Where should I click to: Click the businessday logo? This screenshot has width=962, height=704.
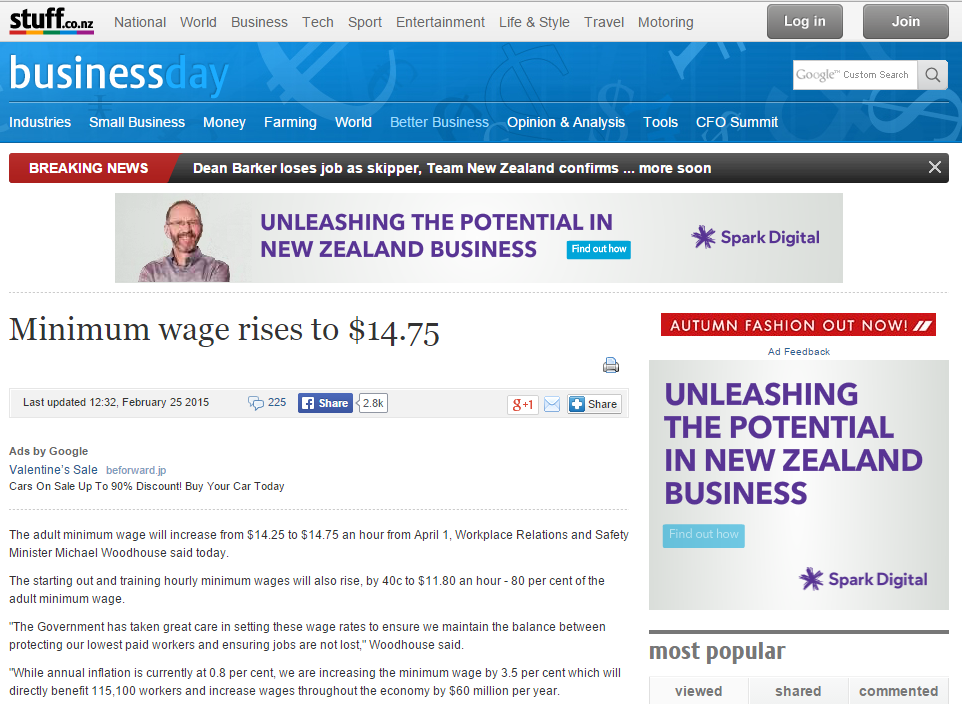coord(119,75)
